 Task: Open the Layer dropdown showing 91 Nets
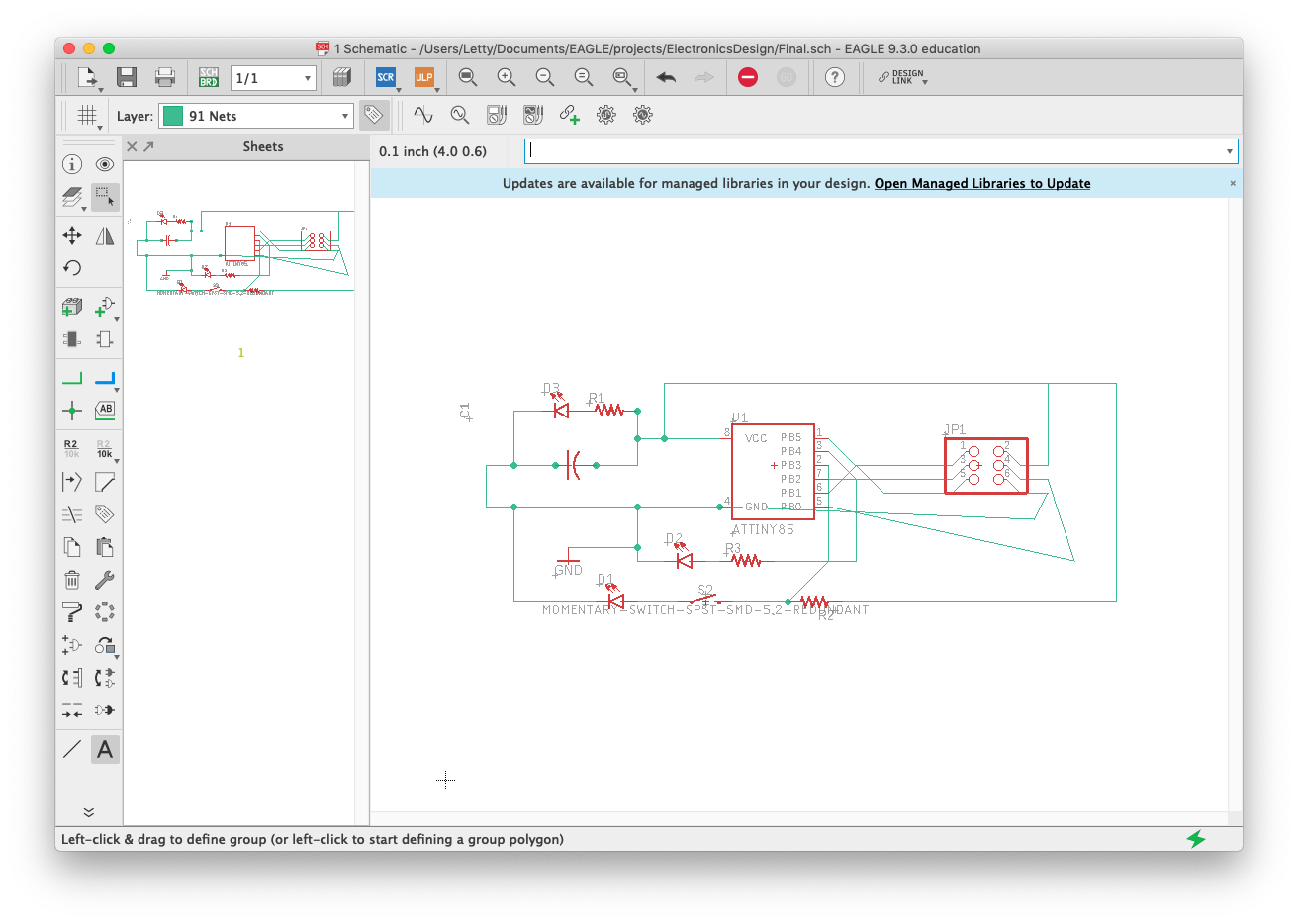tap(256, 116)
